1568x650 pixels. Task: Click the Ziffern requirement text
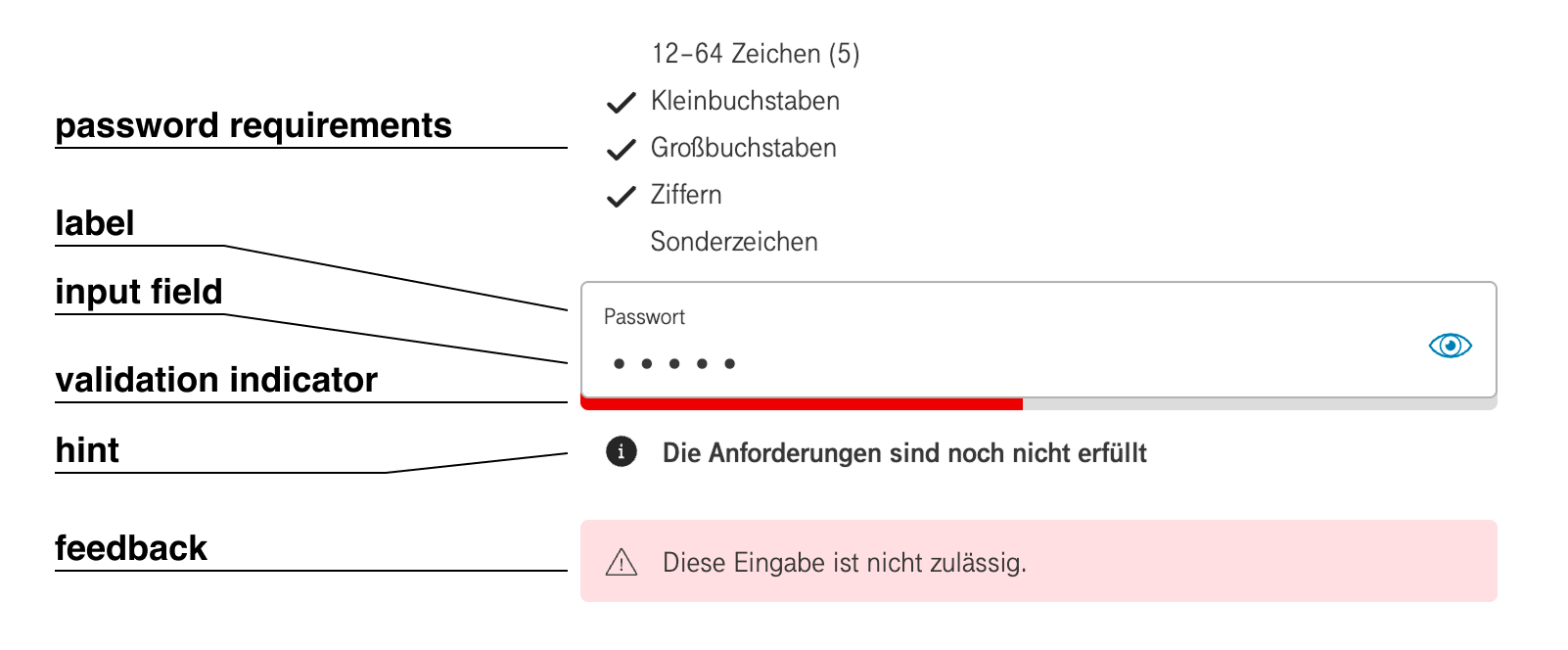[686, 195]
